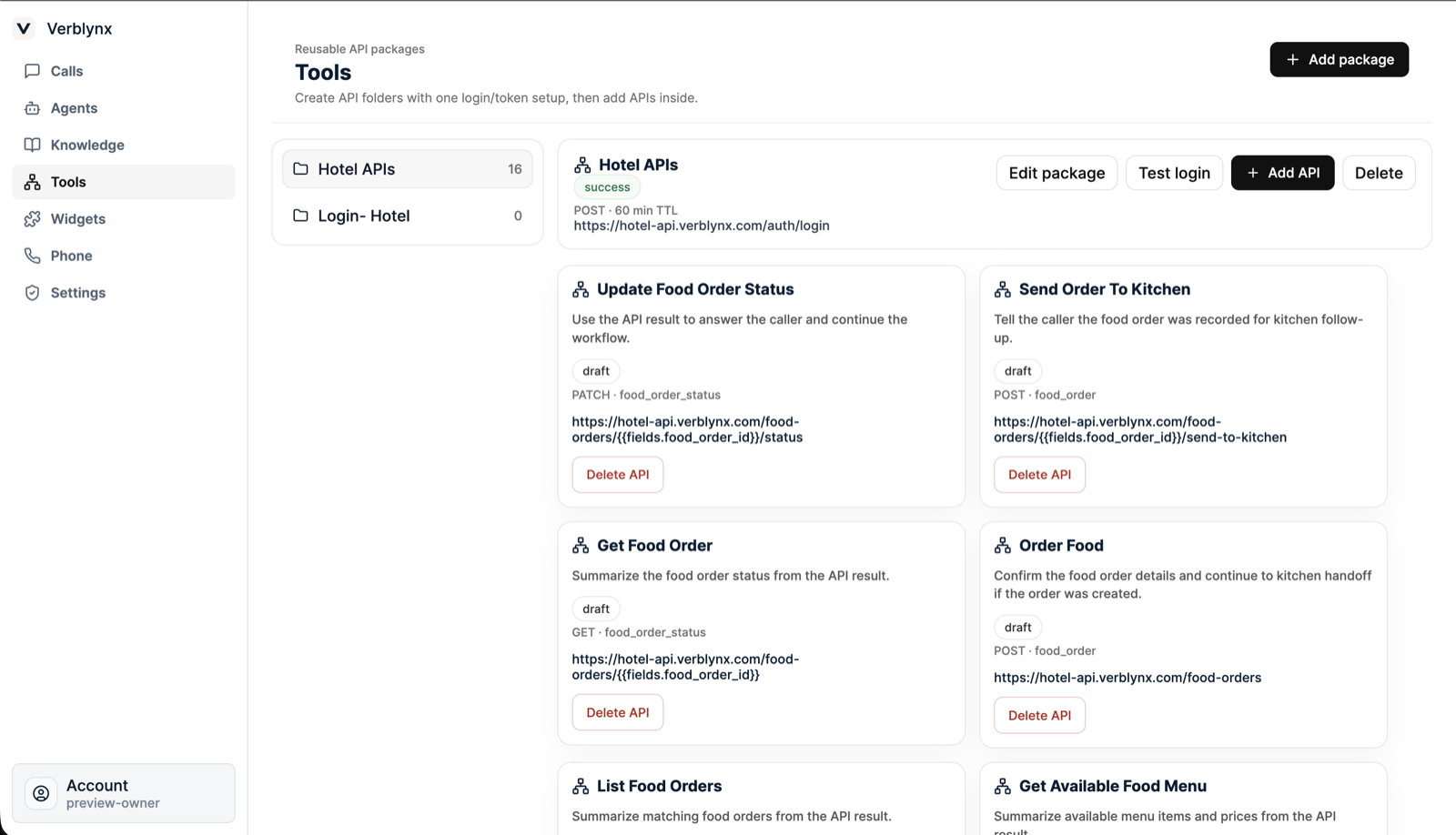The width and height of the screenshot is (1456, 835).
Task: Select the Login- Hotel folder
Action: click(x=408, y=216)
